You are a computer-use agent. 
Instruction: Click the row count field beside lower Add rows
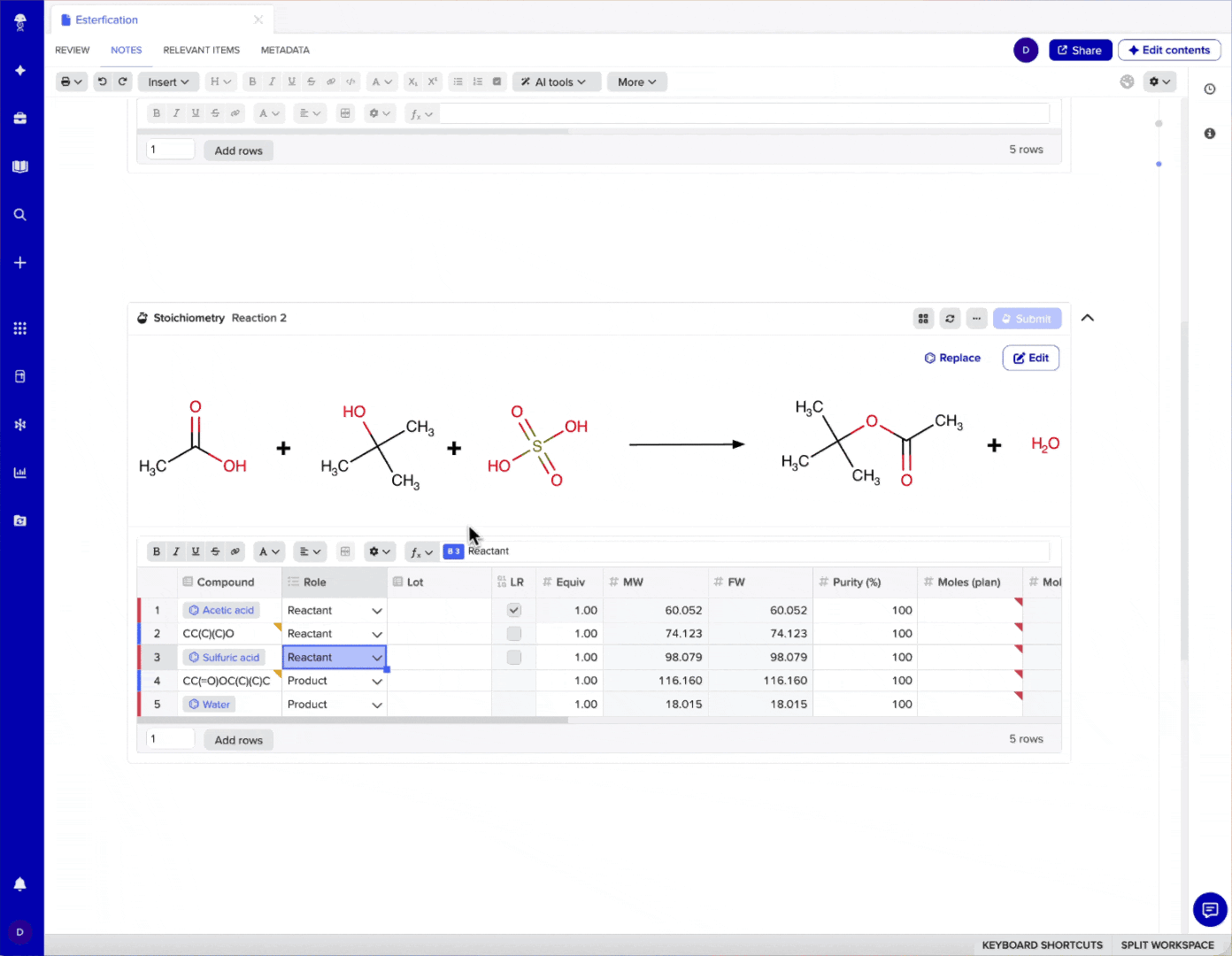coord(170,739)
